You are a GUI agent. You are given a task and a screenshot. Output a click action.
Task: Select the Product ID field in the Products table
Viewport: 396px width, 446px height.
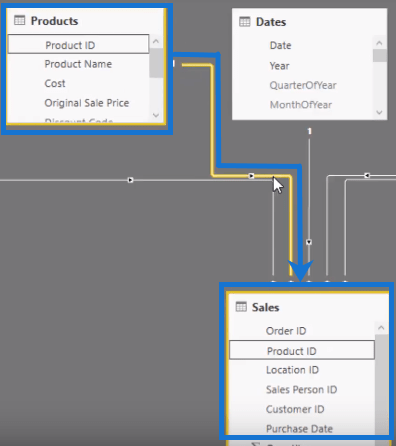[x=78, y=44]
